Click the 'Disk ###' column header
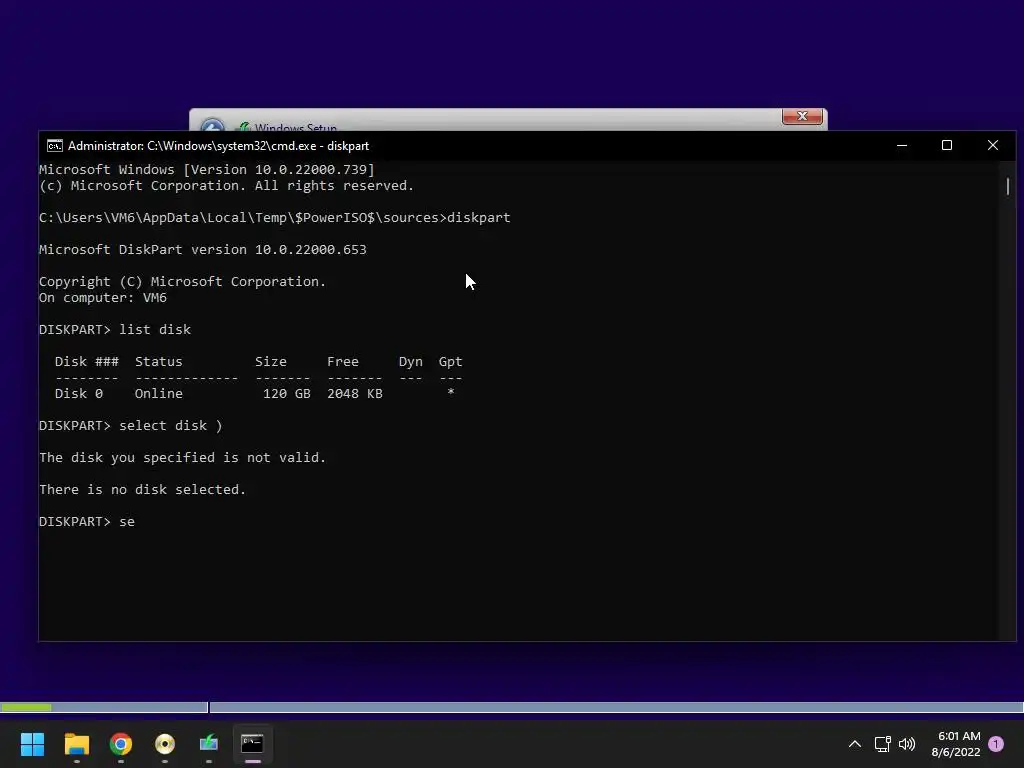1024x768 pixels. (87, 362)
